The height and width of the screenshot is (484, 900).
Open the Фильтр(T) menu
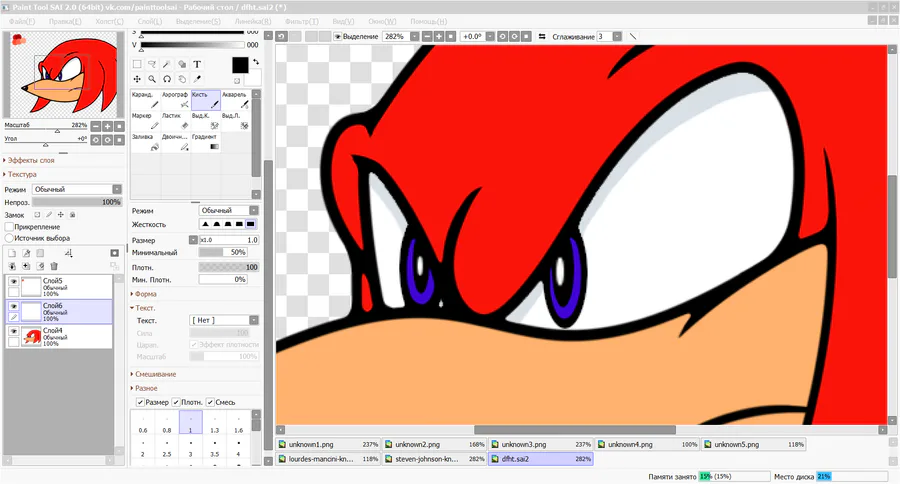(301, 21)
